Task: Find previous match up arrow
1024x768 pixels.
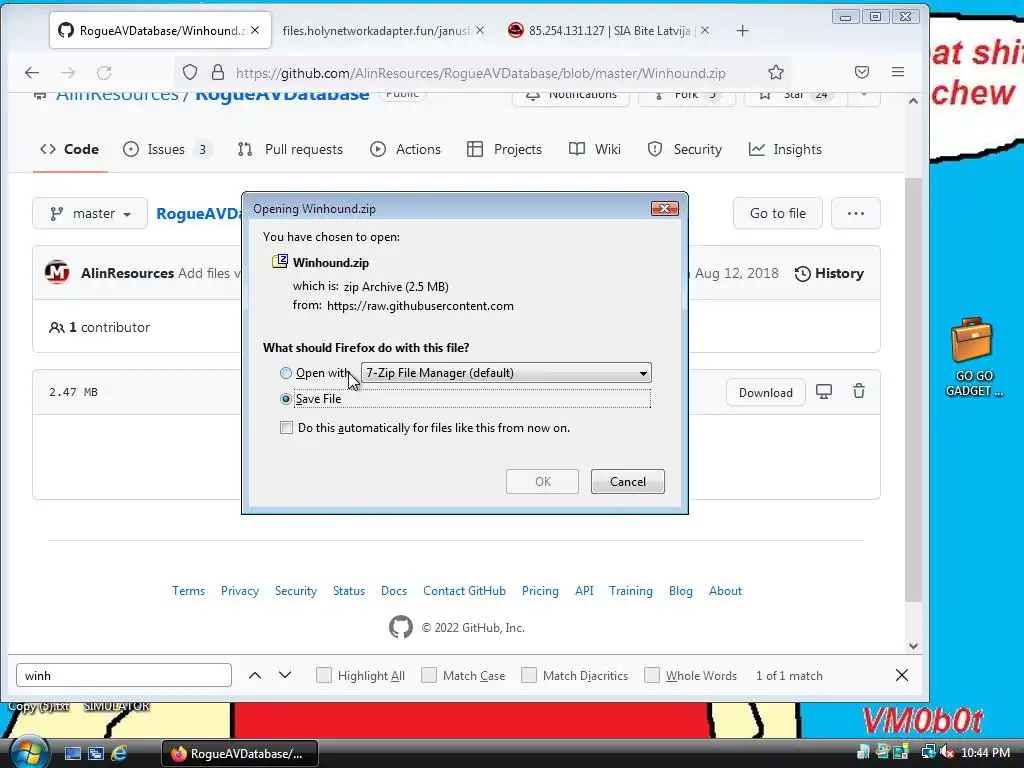Action: coord(255,675)
